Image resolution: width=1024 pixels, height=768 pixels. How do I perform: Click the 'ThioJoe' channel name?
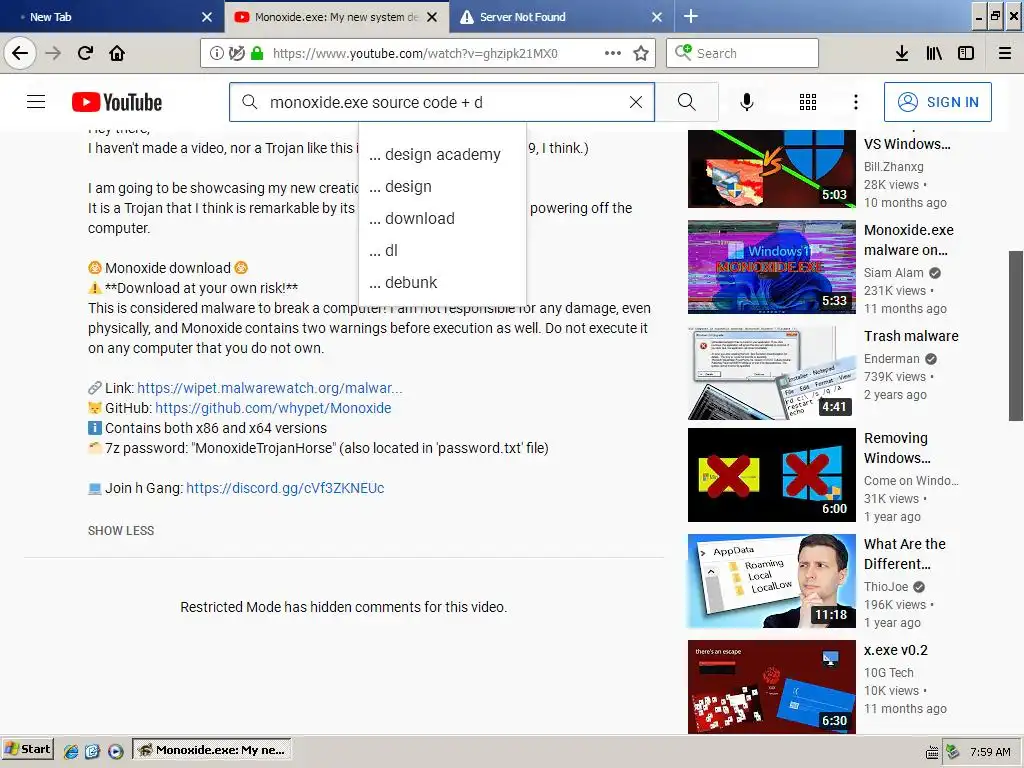tap(886, 586)
